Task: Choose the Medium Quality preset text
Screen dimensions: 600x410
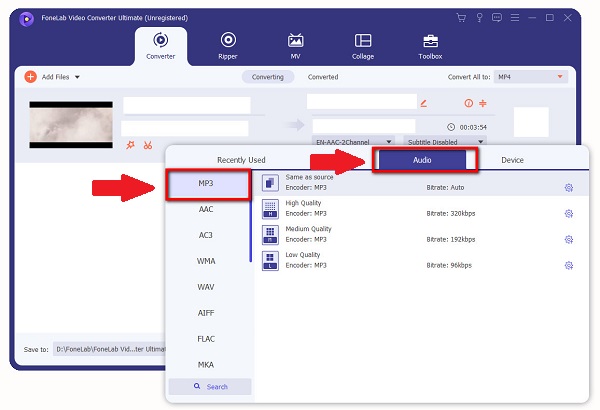Action: coord(308,229)
